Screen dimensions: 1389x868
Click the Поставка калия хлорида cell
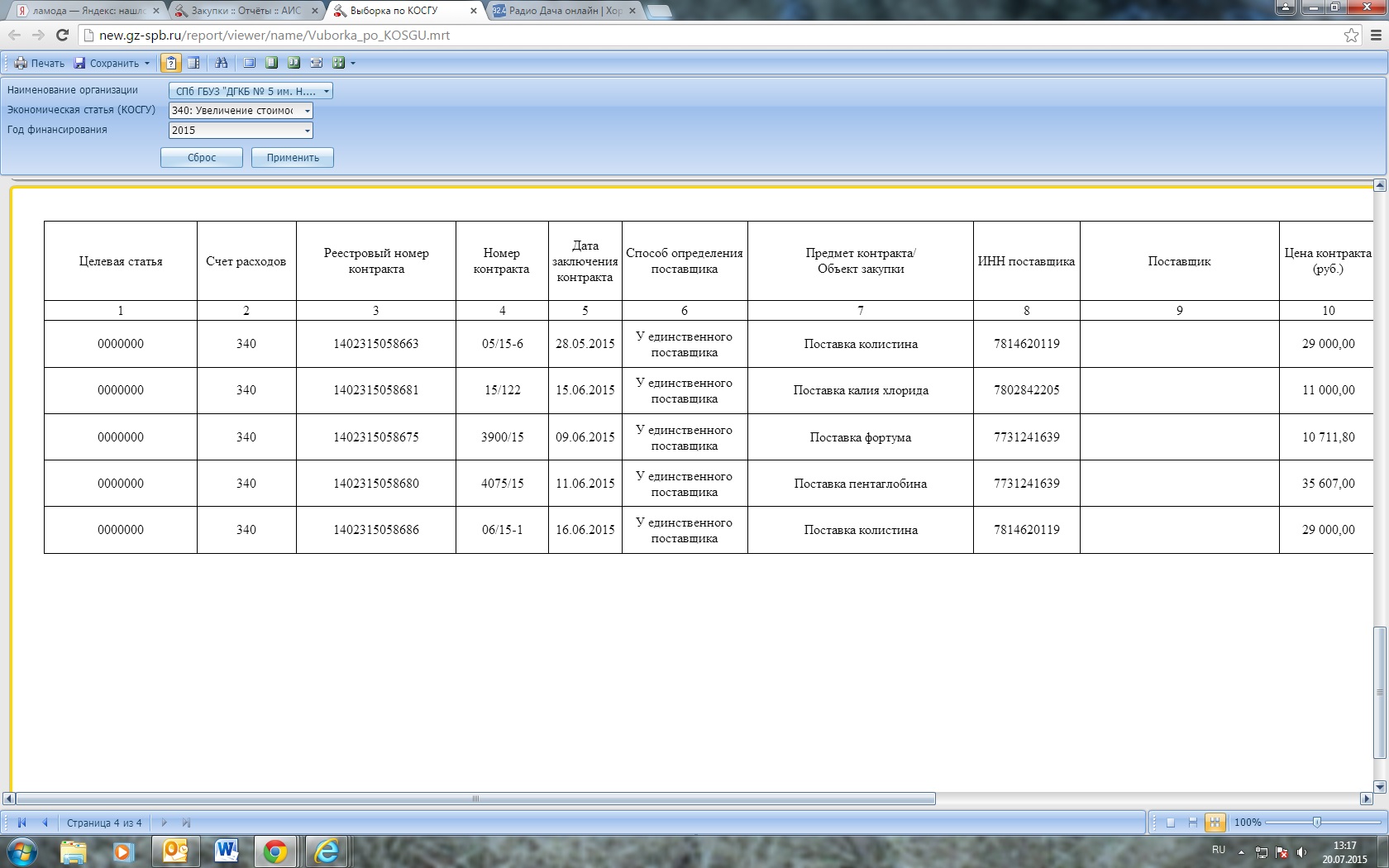[861, 390]
